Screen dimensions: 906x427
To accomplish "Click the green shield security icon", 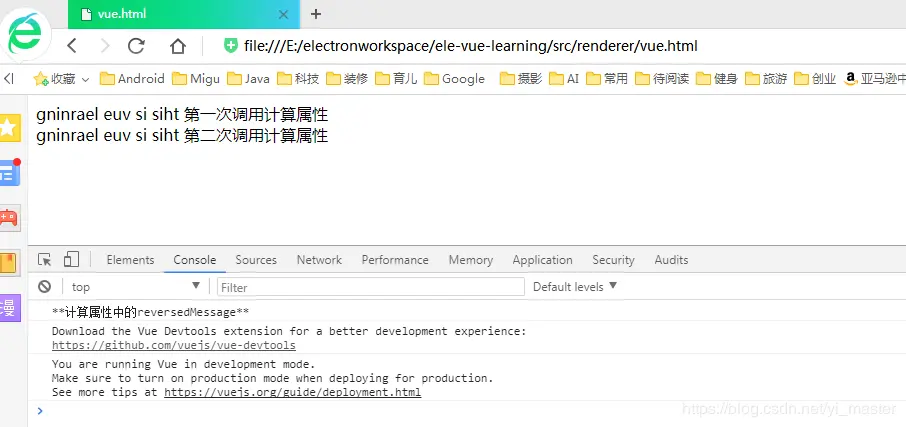I will [231, 46].
